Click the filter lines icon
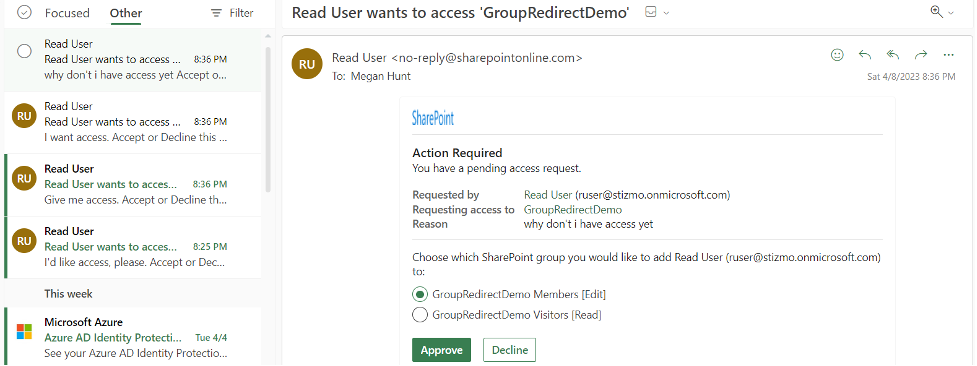 click(216, 12)
